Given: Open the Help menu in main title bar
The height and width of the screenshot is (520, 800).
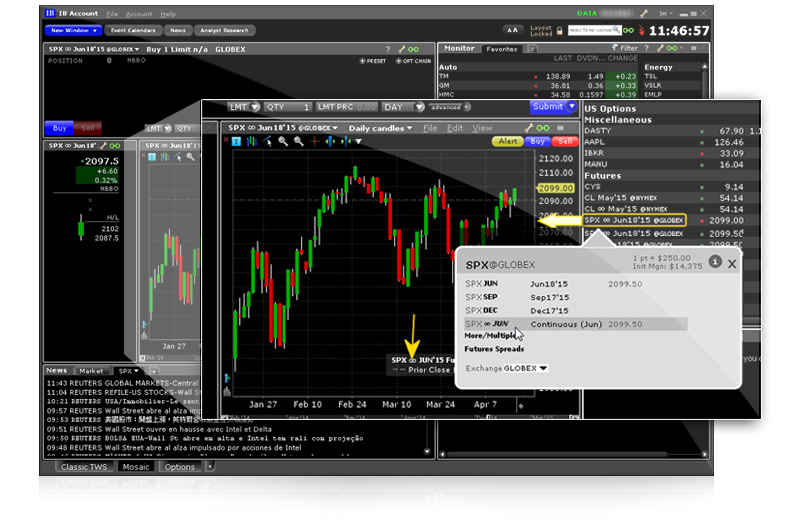Looking at the screenshot, I should coord(168,14).
